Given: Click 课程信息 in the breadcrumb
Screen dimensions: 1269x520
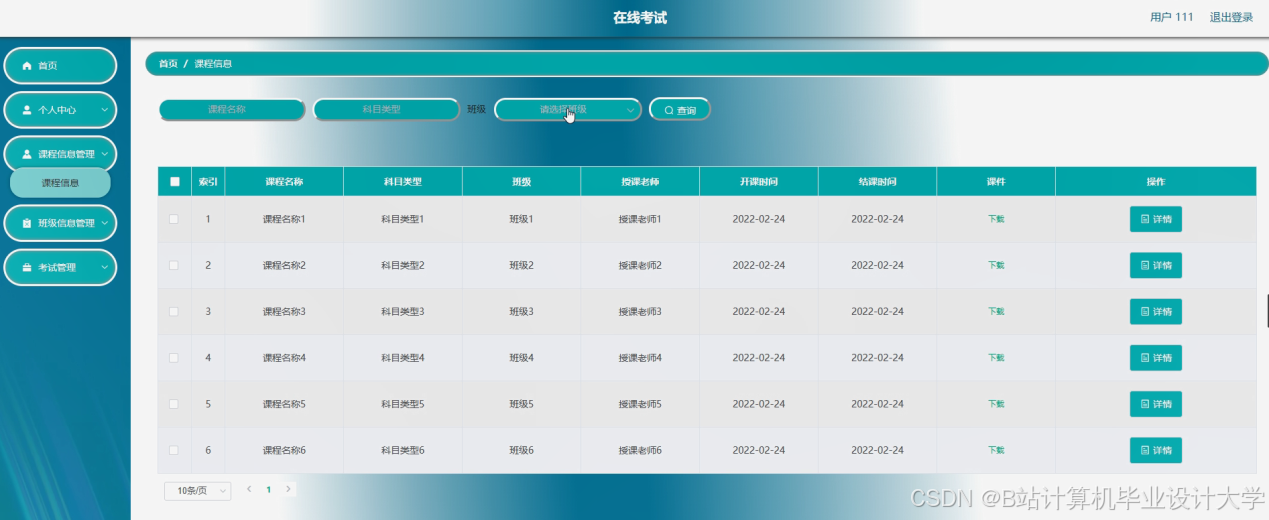Looking at the screenshot, I should 213,64.
